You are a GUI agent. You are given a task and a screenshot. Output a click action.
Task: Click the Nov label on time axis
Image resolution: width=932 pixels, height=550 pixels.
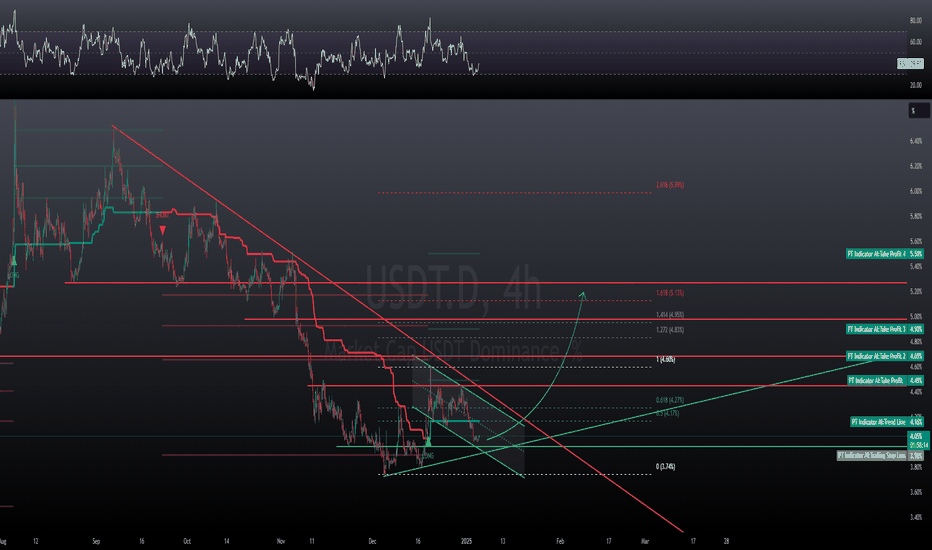[281, 541]
